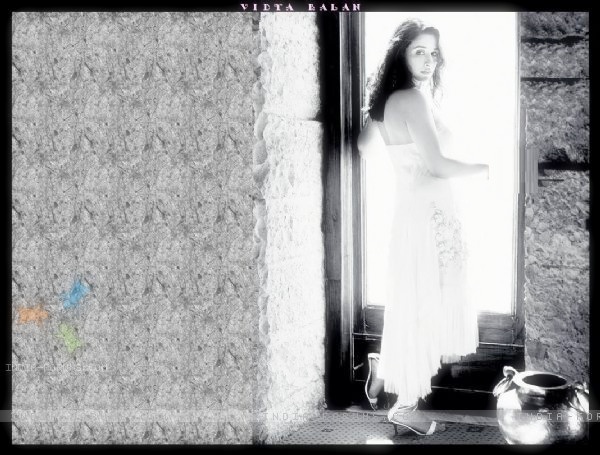Click the blue butterfly on the wall
600x455 pixels.
point(75,293)
